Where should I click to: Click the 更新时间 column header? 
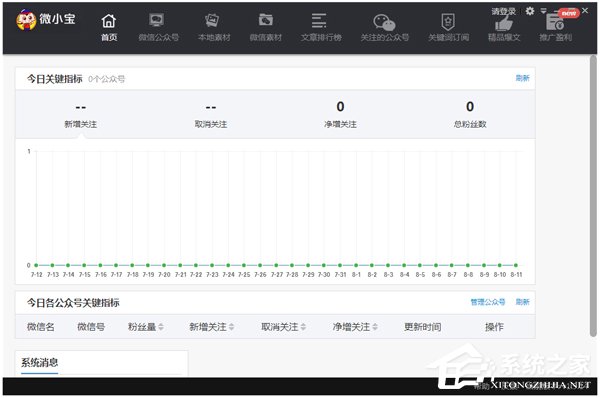(422, 327)
